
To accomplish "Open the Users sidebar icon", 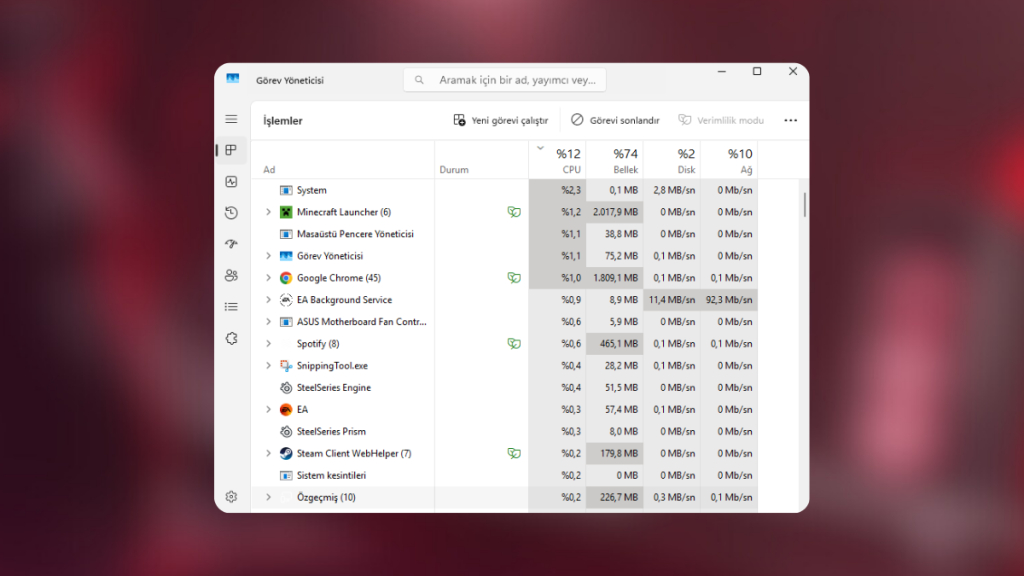I will pos(231,275).
